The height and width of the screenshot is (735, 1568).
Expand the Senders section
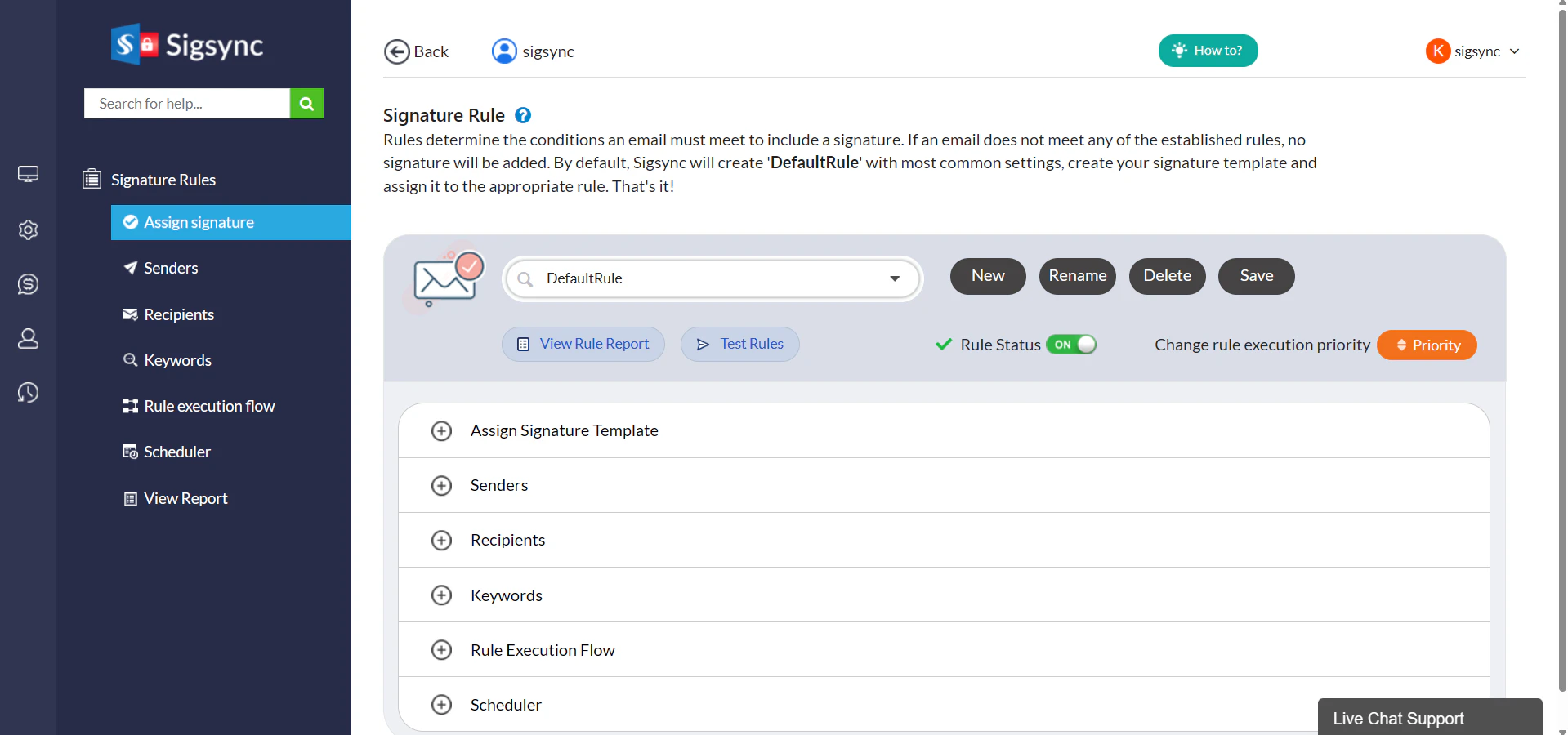click(x=442, y=485)
